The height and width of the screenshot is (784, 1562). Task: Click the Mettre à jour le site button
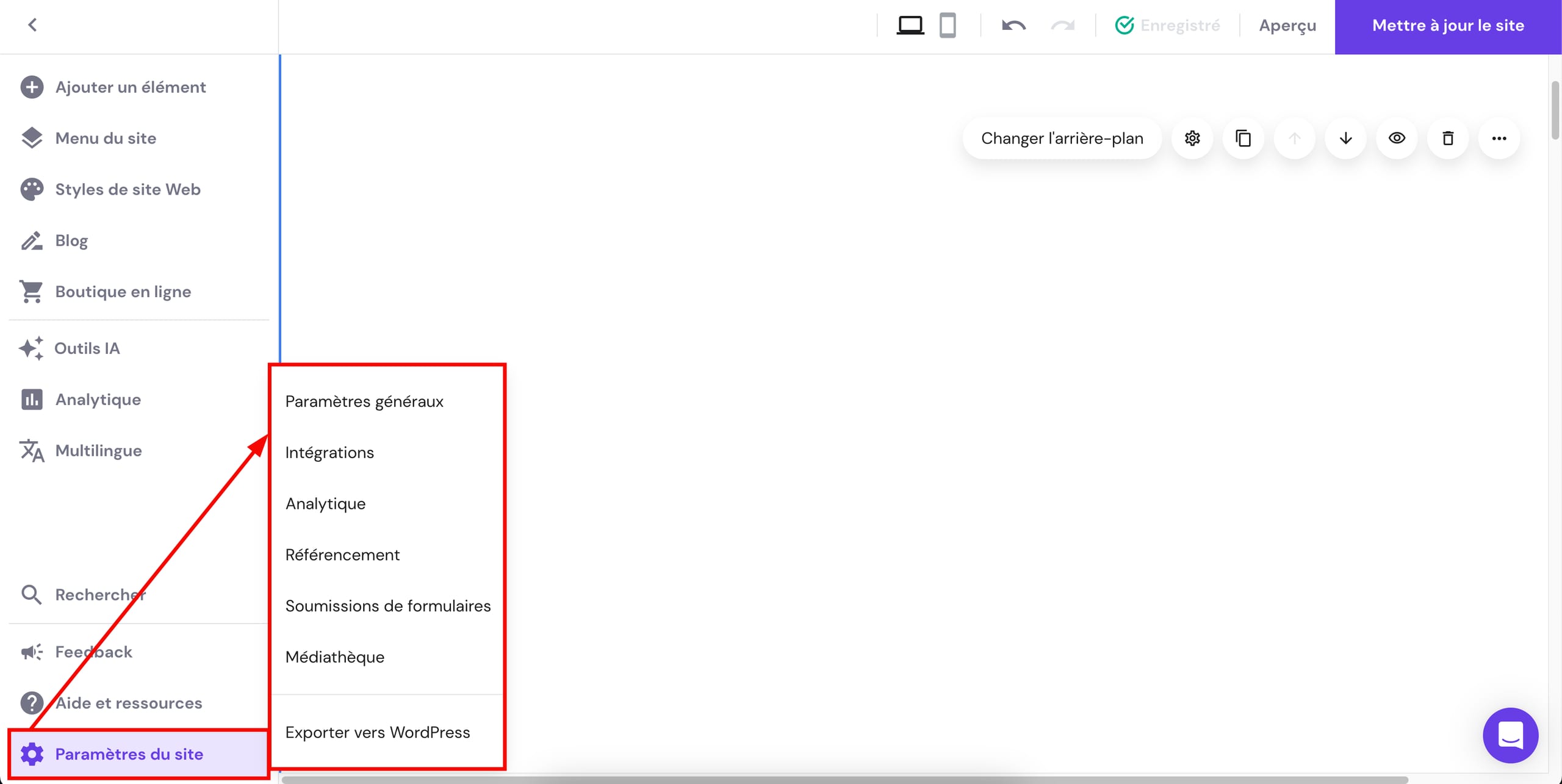[1447, 25]
